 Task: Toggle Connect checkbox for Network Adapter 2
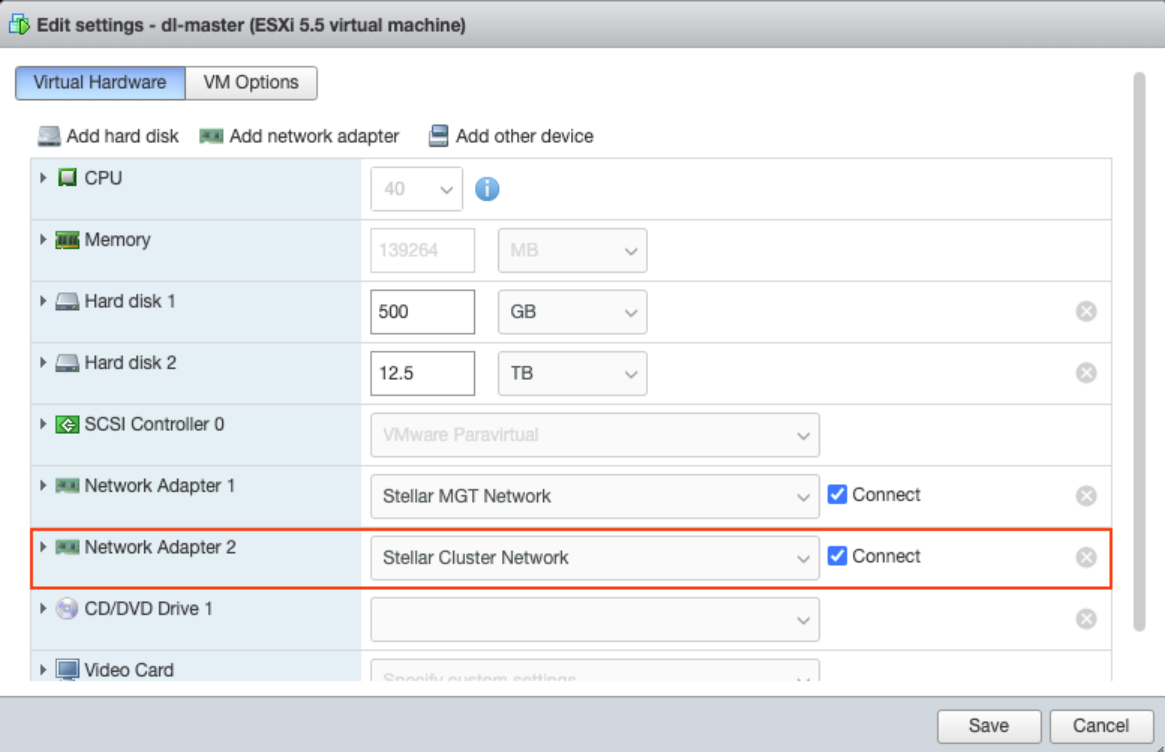pyautogui.click(x=838, y=557)
